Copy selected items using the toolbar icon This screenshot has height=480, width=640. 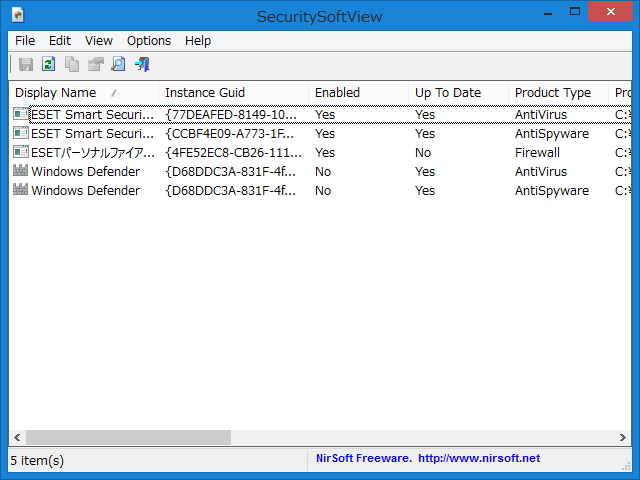point(72,64)
